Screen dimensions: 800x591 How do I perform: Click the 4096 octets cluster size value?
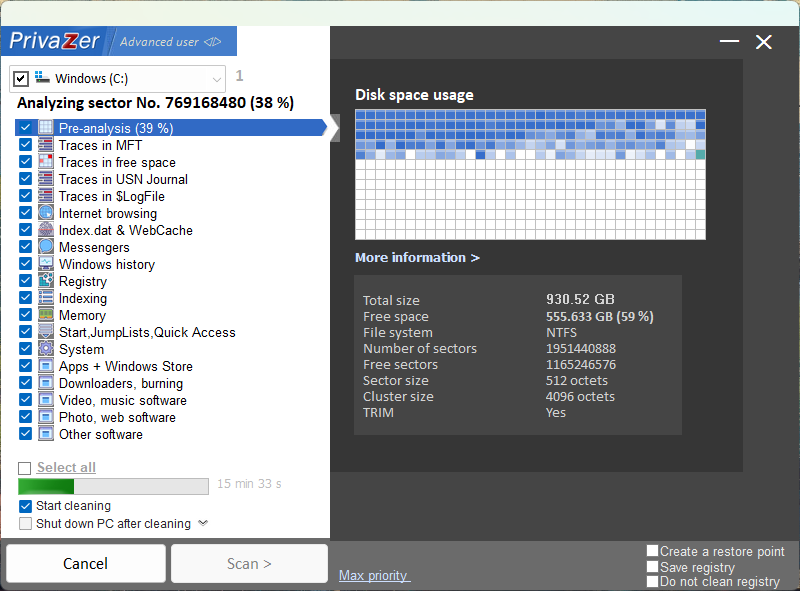click(580, 397)
